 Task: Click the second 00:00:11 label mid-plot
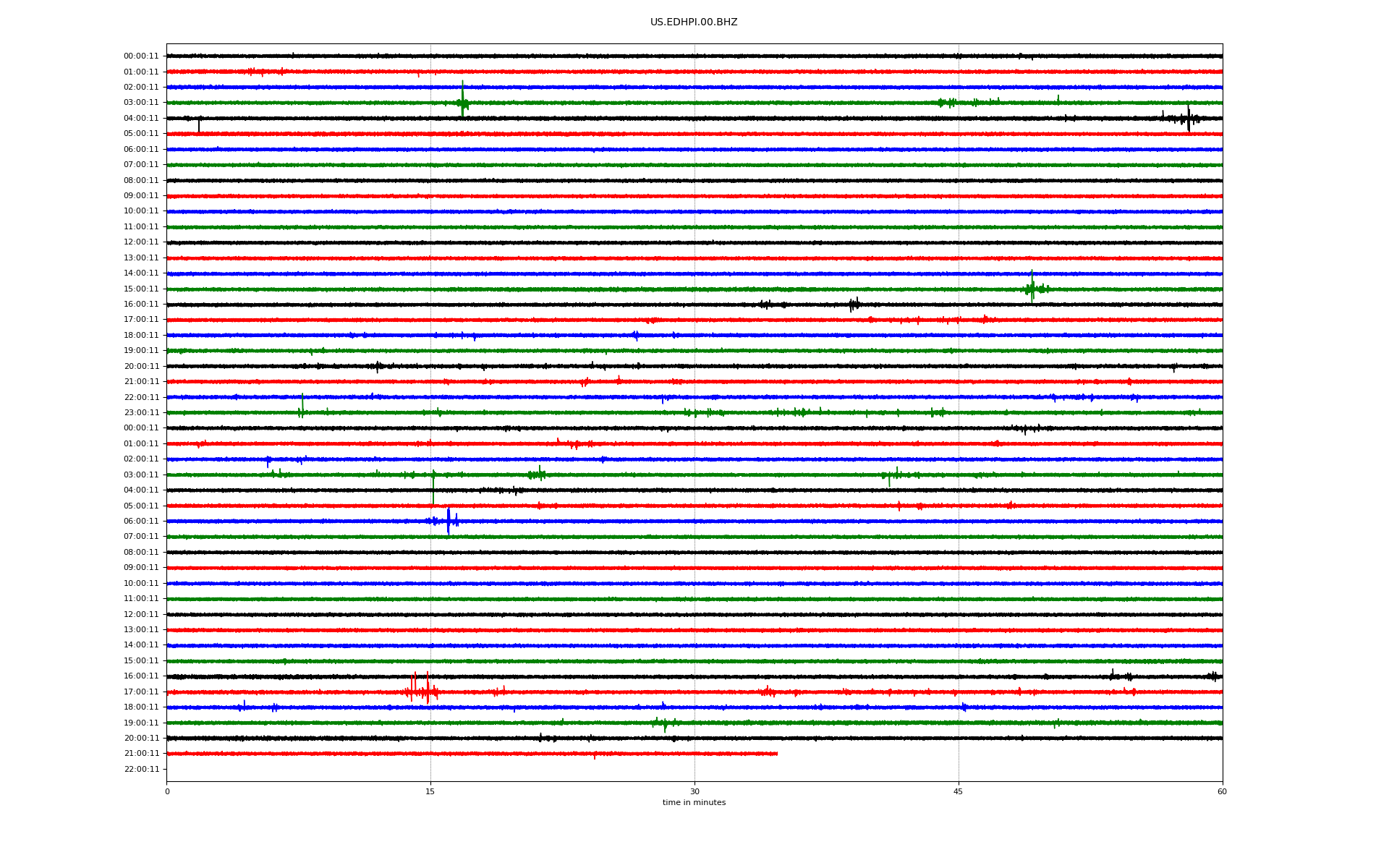[x=141, y=428]
